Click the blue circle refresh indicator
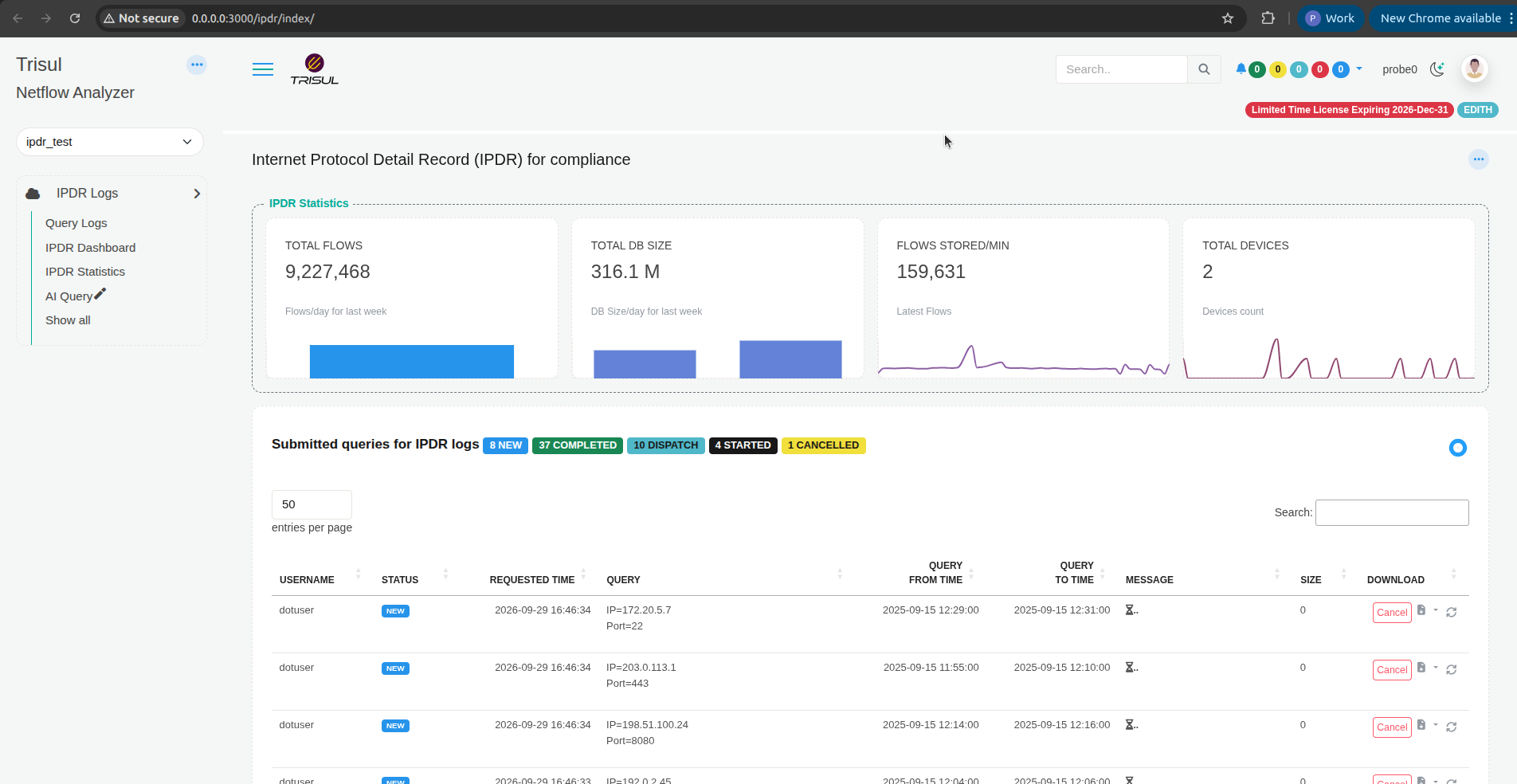1517x784 pixels. (1458, 448)
